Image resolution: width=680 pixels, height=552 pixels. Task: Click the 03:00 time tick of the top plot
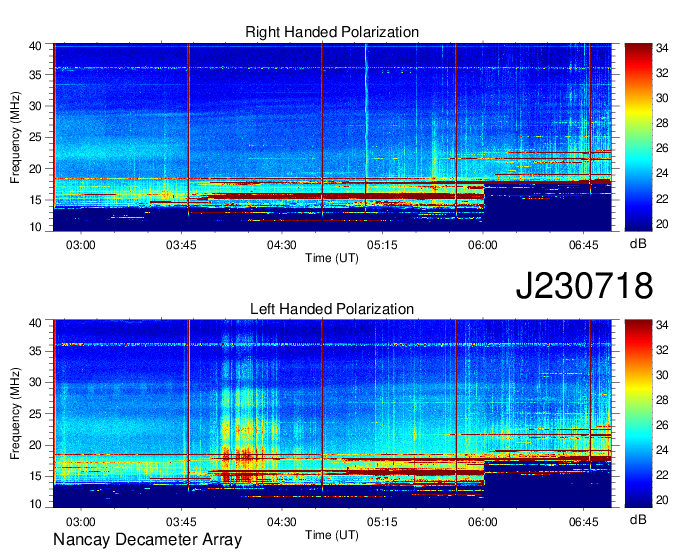pyautogui.click(x=81, y=245)
